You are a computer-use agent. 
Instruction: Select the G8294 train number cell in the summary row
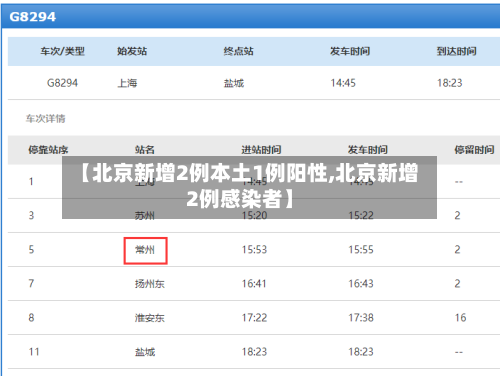pyautogui.click(x=62, y=83)
